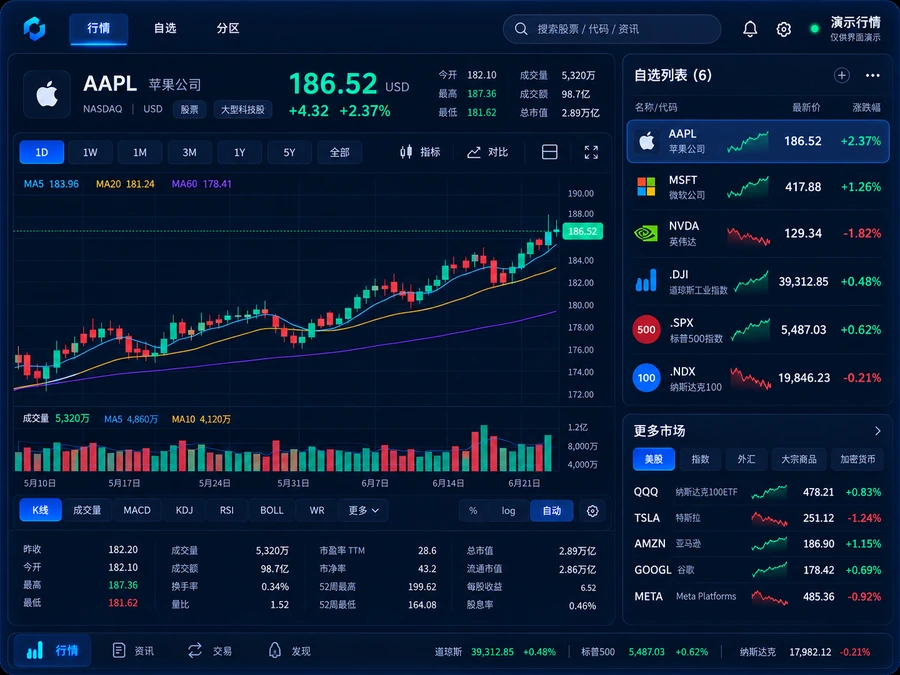Click the 大型科技股 tag
Image resolution: width=900 pixels, height=675 pixels.
[243, 109]
